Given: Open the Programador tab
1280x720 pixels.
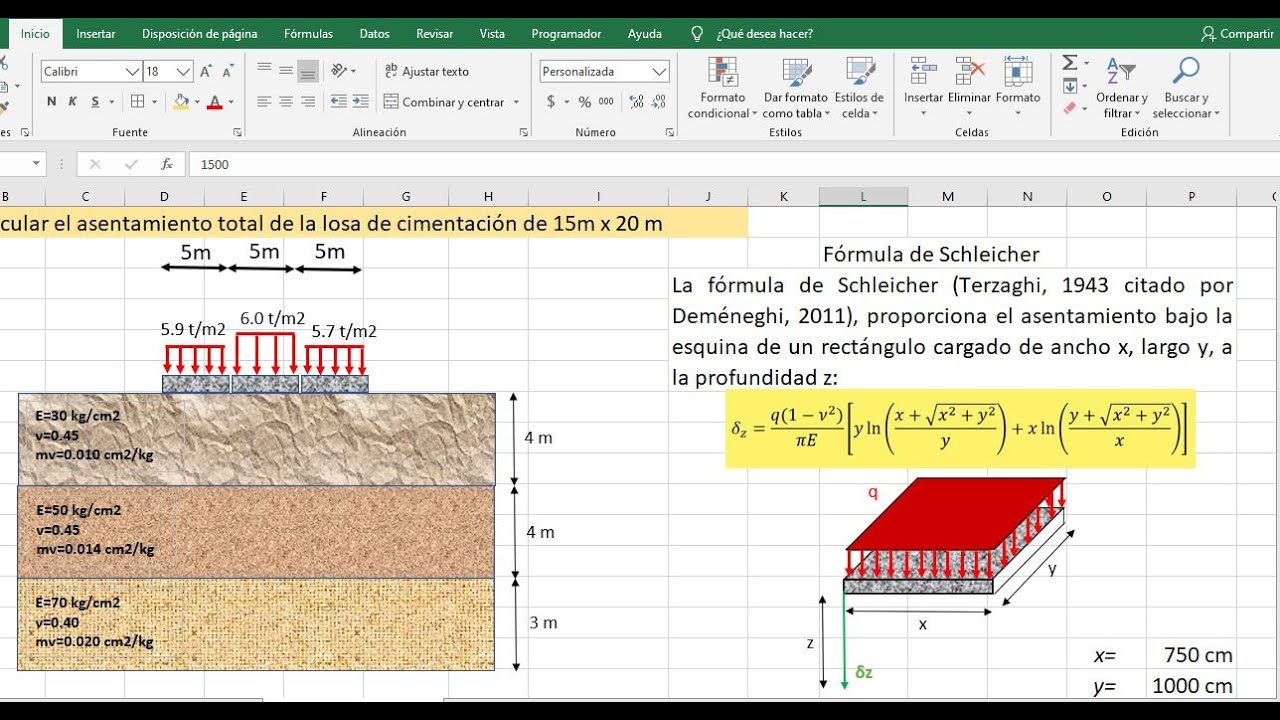Looking at the screenshot, I should coord(566,33).
